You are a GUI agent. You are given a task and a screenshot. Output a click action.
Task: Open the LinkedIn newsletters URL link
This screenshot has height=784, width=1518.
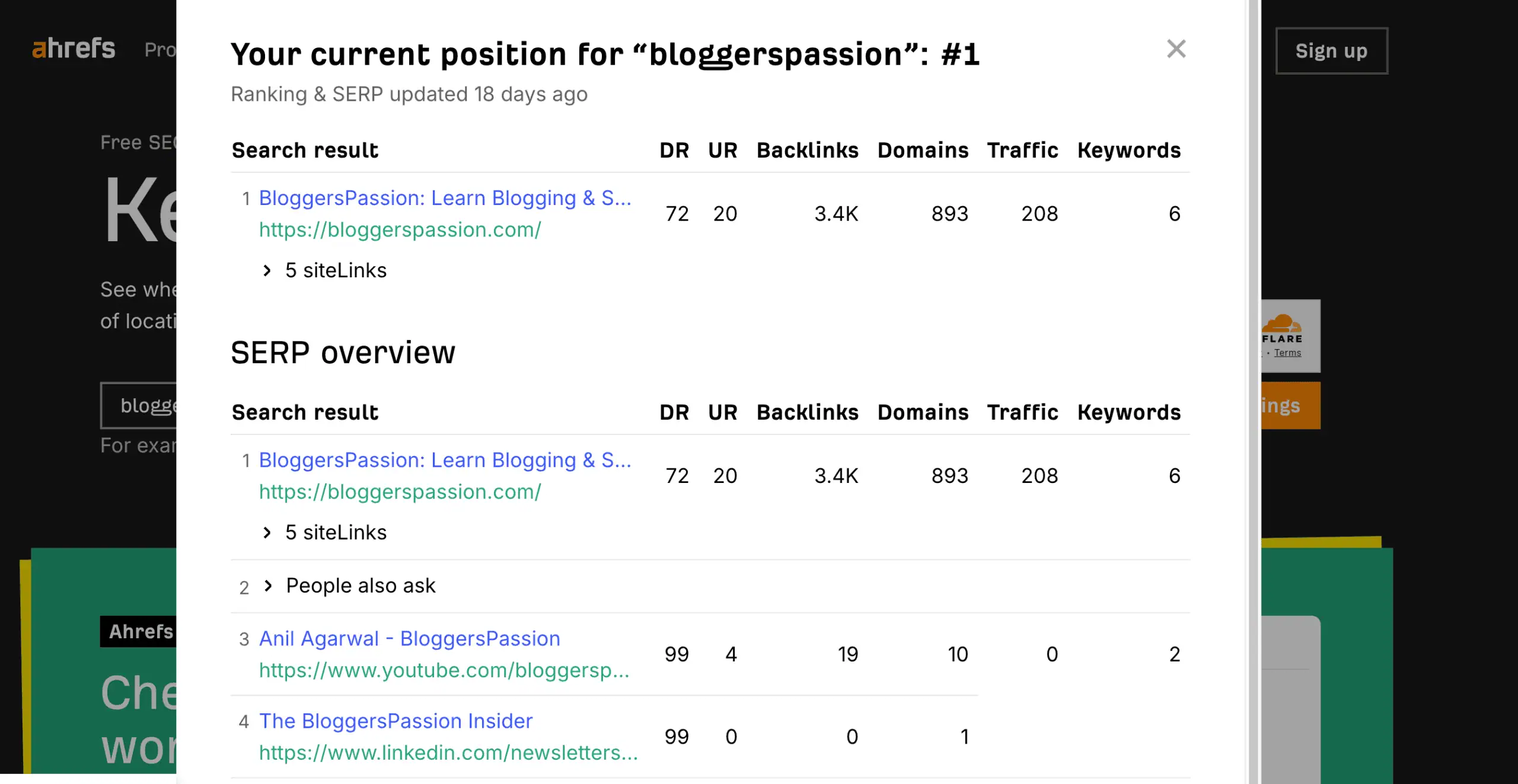click(448, 753)
